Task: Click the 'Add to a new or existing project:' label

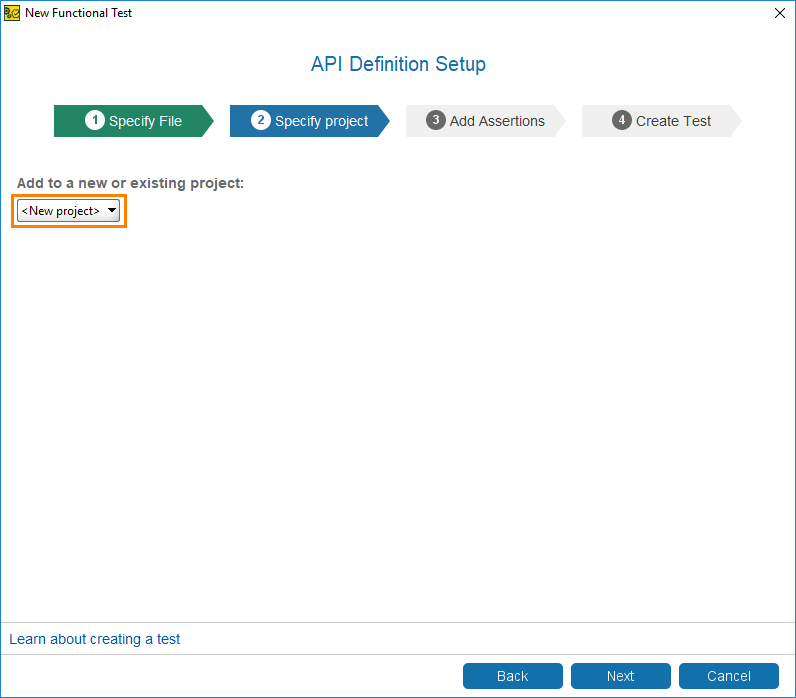Action: coord(130,183)
